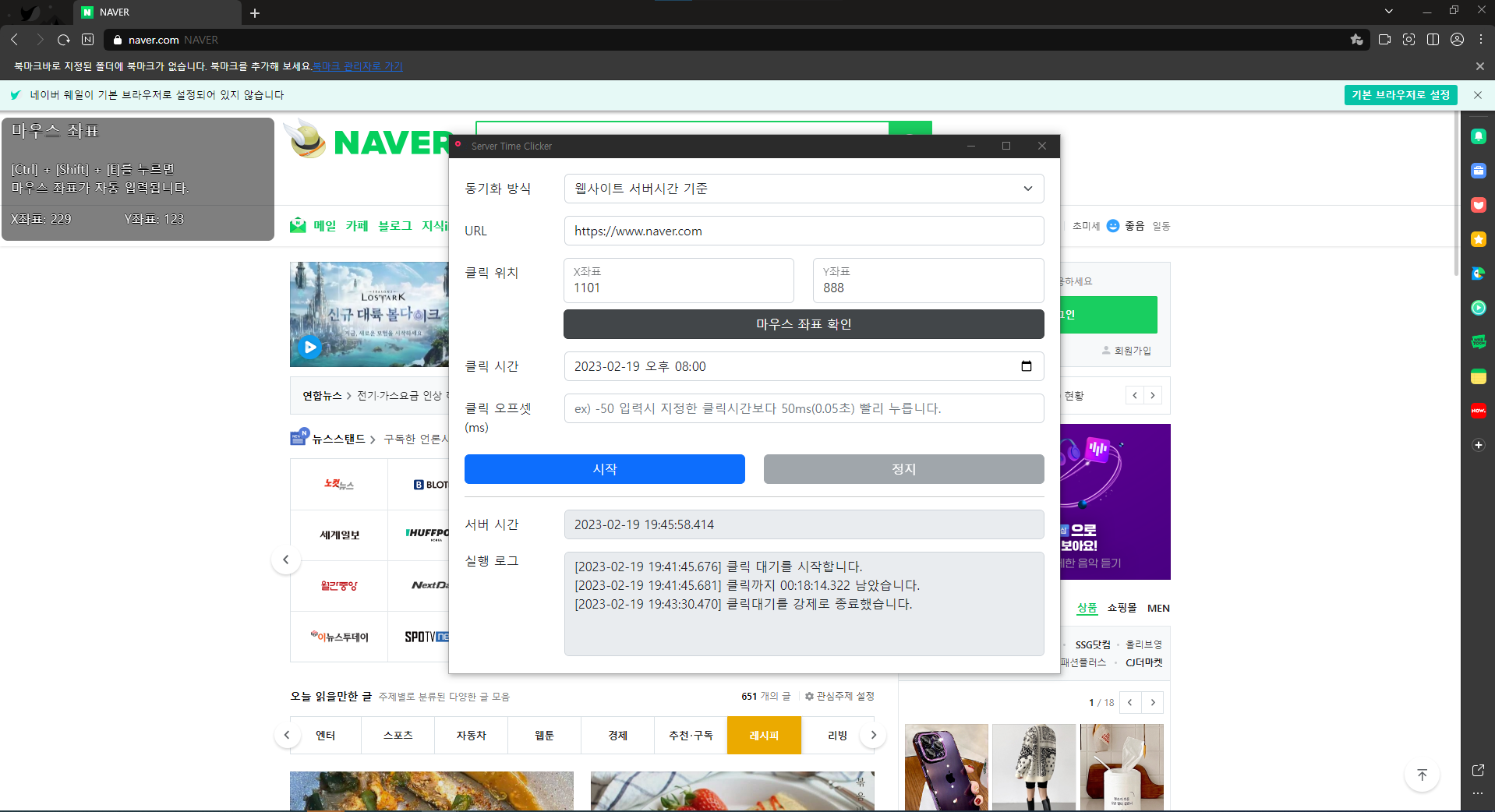The width and height of the screenshot is (1495, 812).
Task: Open Naver 카페 link
Action: click(357, 226)
